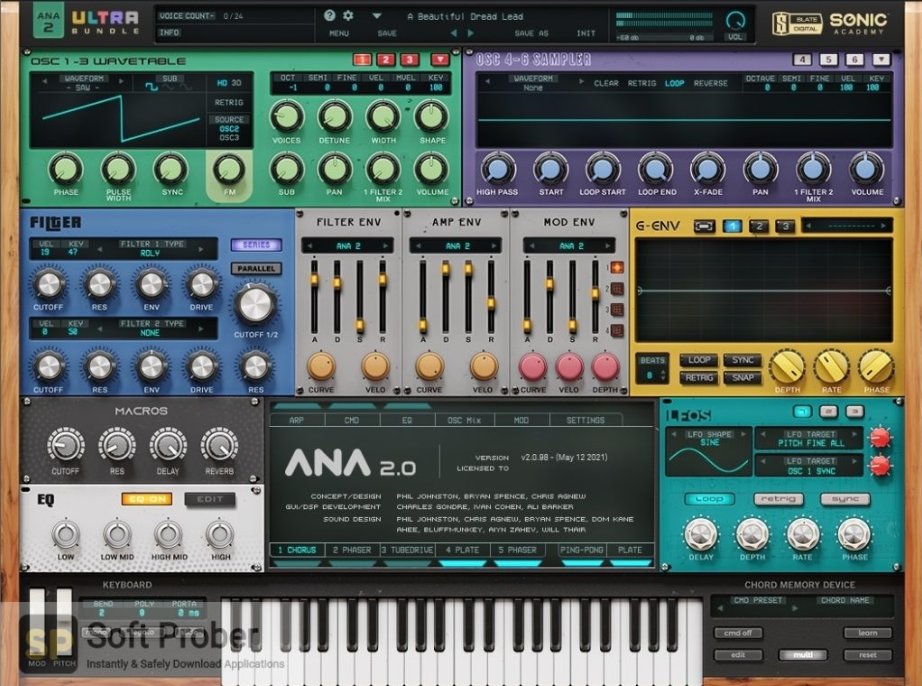Open the ARP tab

coord(296,420)
